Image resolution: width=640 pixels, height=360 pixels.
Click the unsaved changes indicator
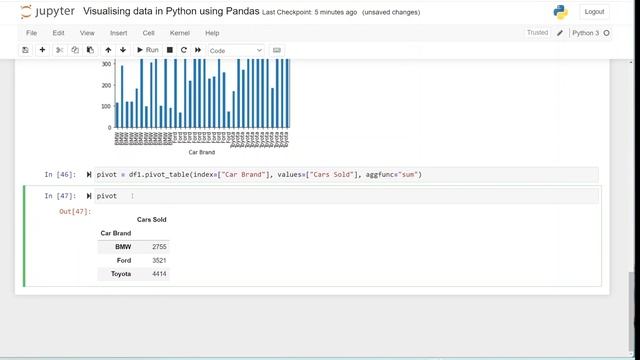coord(391,12)
